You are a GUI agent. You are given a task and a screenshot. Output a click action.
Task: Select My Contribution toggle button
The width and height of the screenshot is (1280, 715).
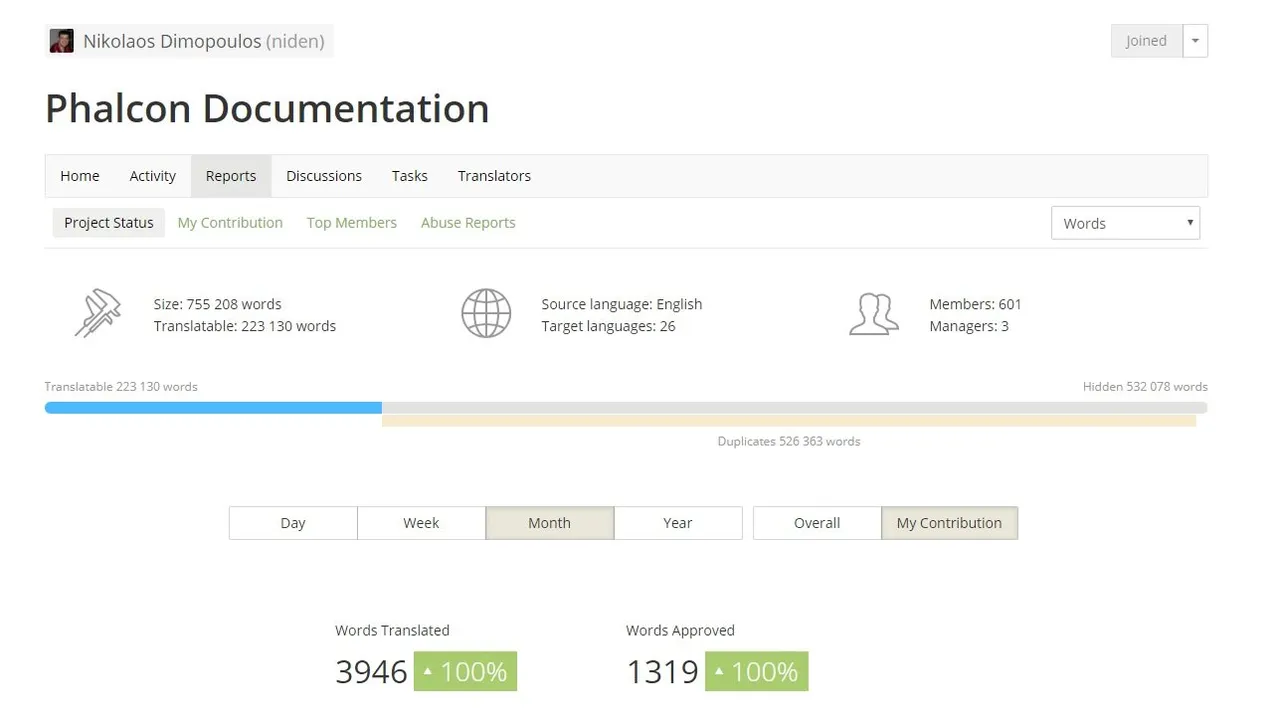tap(949, 523)
